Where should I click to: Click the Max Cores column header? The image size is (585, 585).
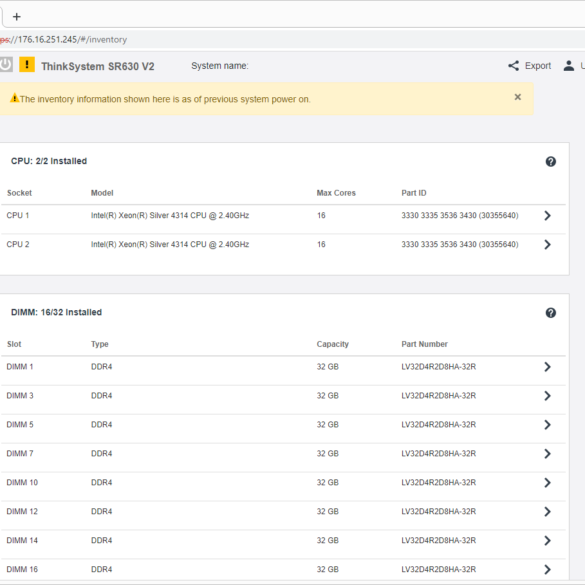[x=336, y=193]
